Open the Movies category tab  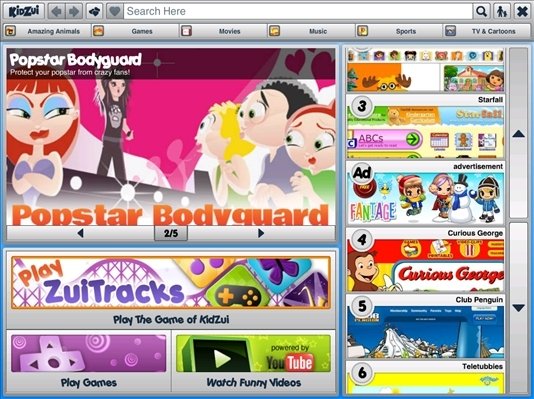tap(222, 31)
